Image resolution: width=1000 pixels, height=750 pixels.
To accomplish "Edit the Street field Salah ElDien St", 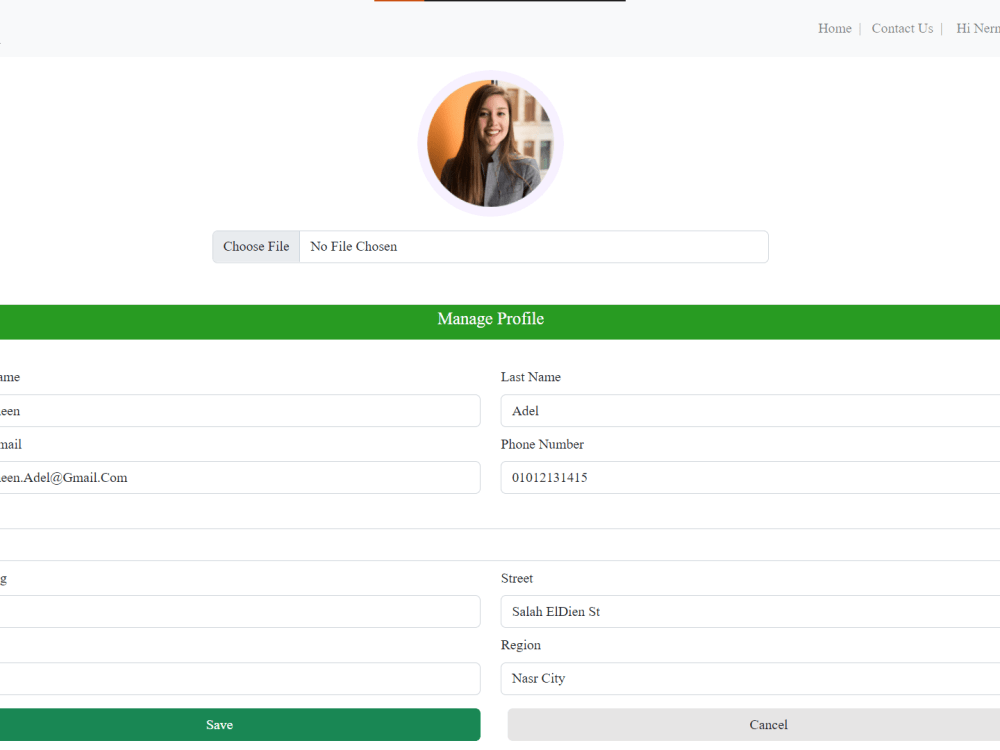I will coord(750,612).
